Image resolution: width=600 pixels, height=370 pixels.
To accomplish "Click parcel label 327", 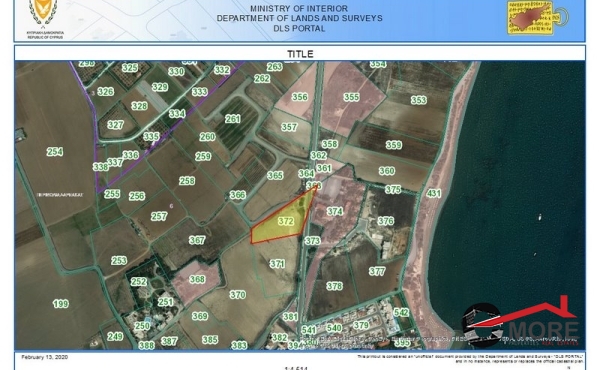I will click(116, 125).
